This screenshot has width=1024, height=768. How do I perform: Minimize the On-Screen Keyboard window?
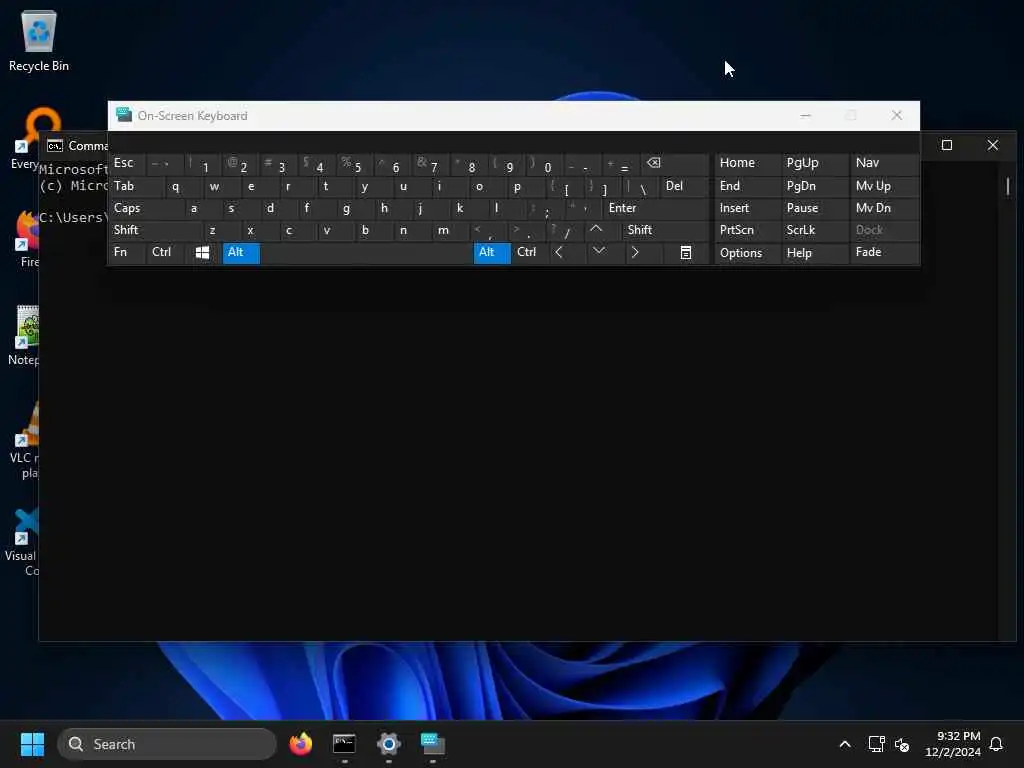pos(805,116)
